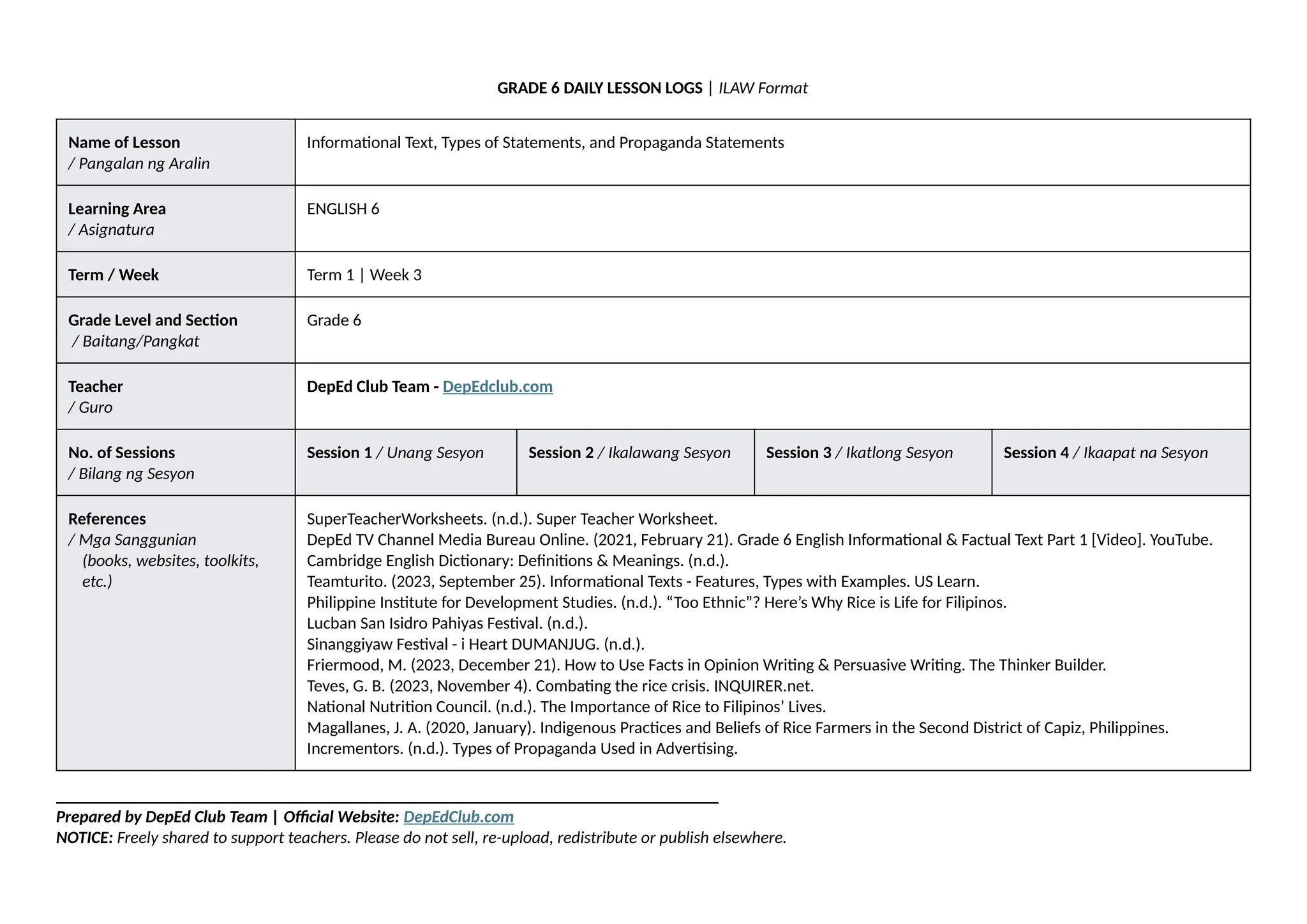Click the ENGLISH 6 value cell
This screenshot has width=1307, height=924.
coord(773,219)
